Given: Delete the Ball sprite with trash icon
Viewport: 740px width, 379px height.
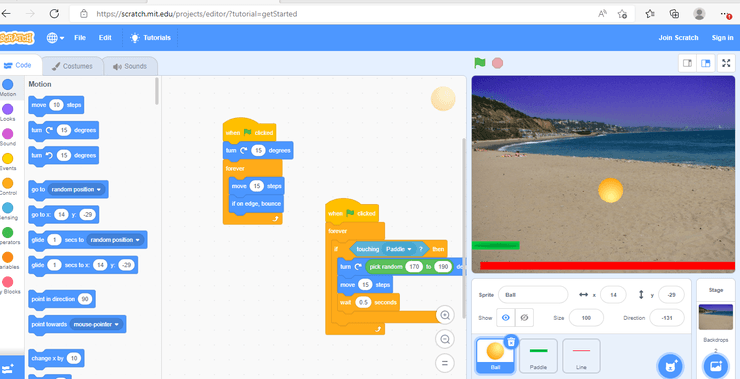Looking at the screenshot, I should [x=511, y=342].
